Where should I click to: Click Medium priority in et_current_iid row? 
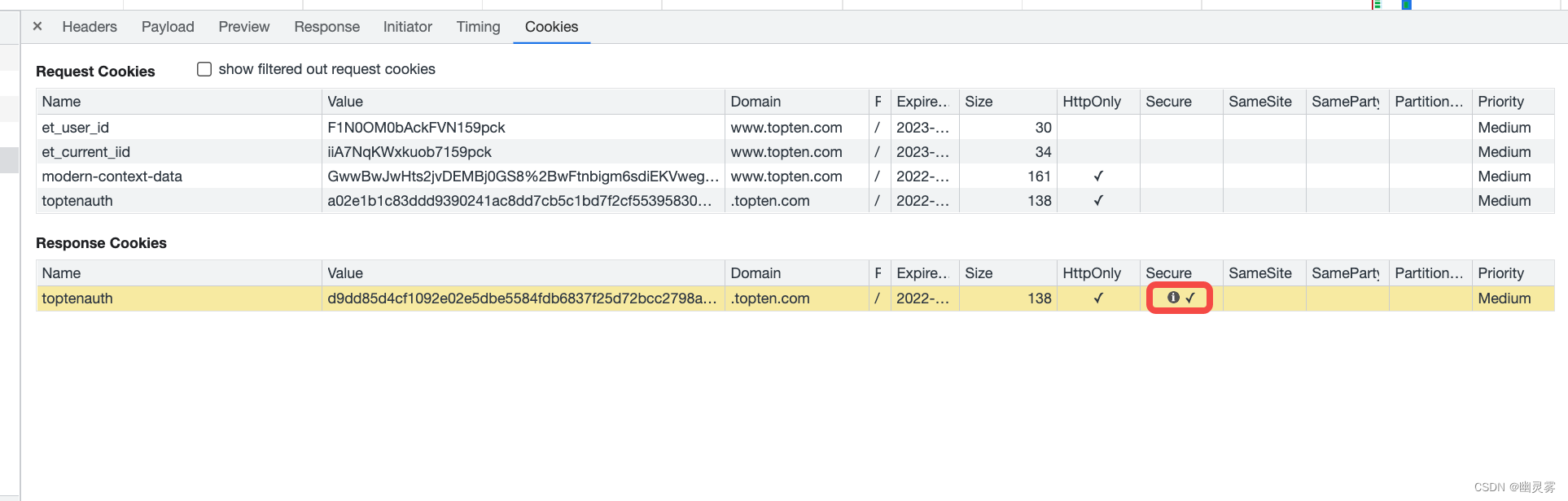tap(1504, 152)
